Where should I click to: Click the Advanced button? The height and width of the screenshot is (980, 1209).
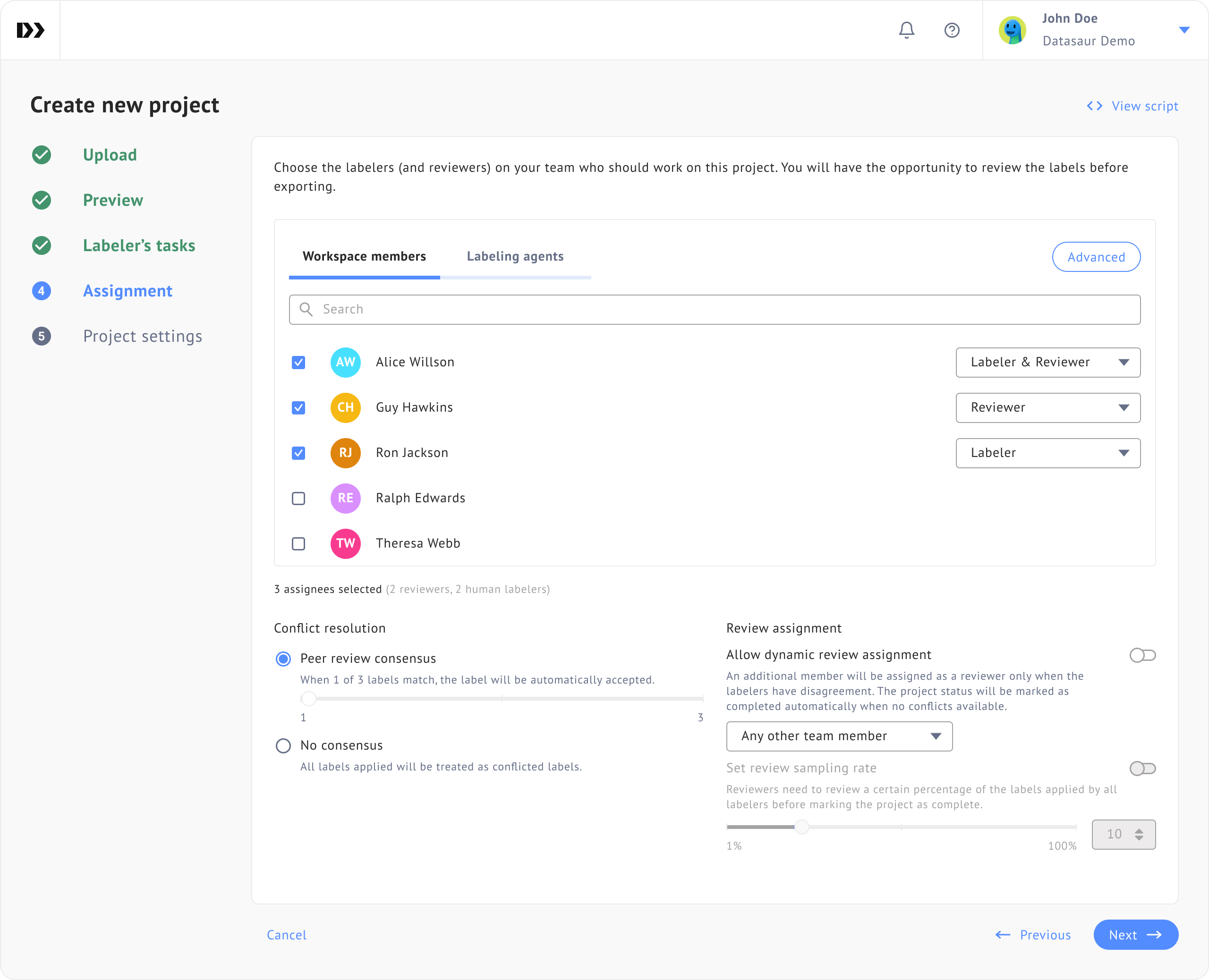(1096, 257)
